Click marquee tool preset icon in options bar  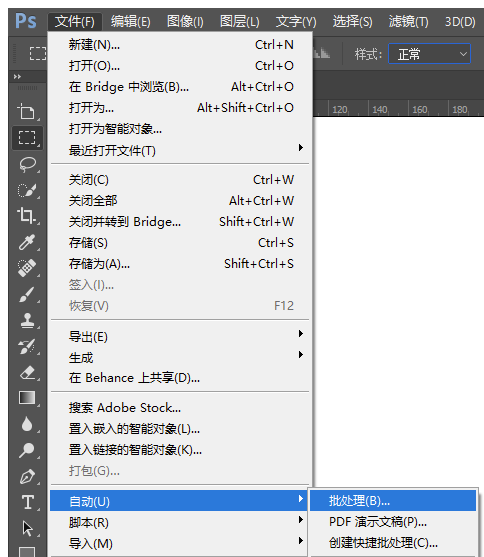38,54
